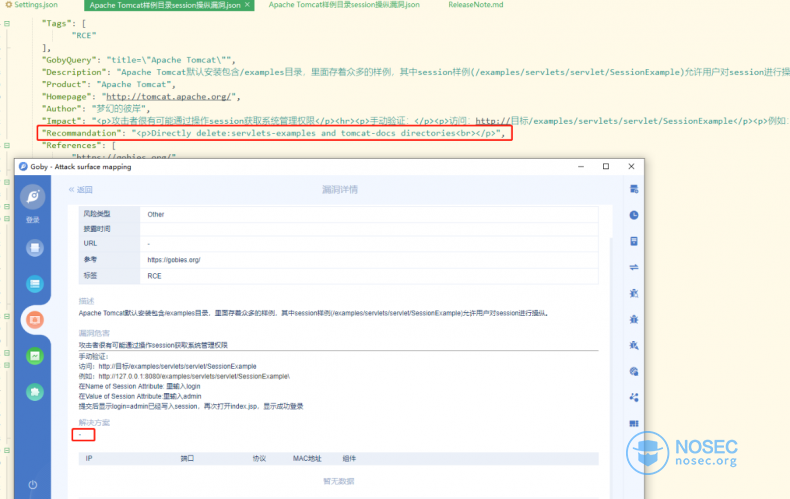The image size is (790, 499).
Task: Open the https://gobies.org/ reference link in Goby
Action: tap(174, 260)
